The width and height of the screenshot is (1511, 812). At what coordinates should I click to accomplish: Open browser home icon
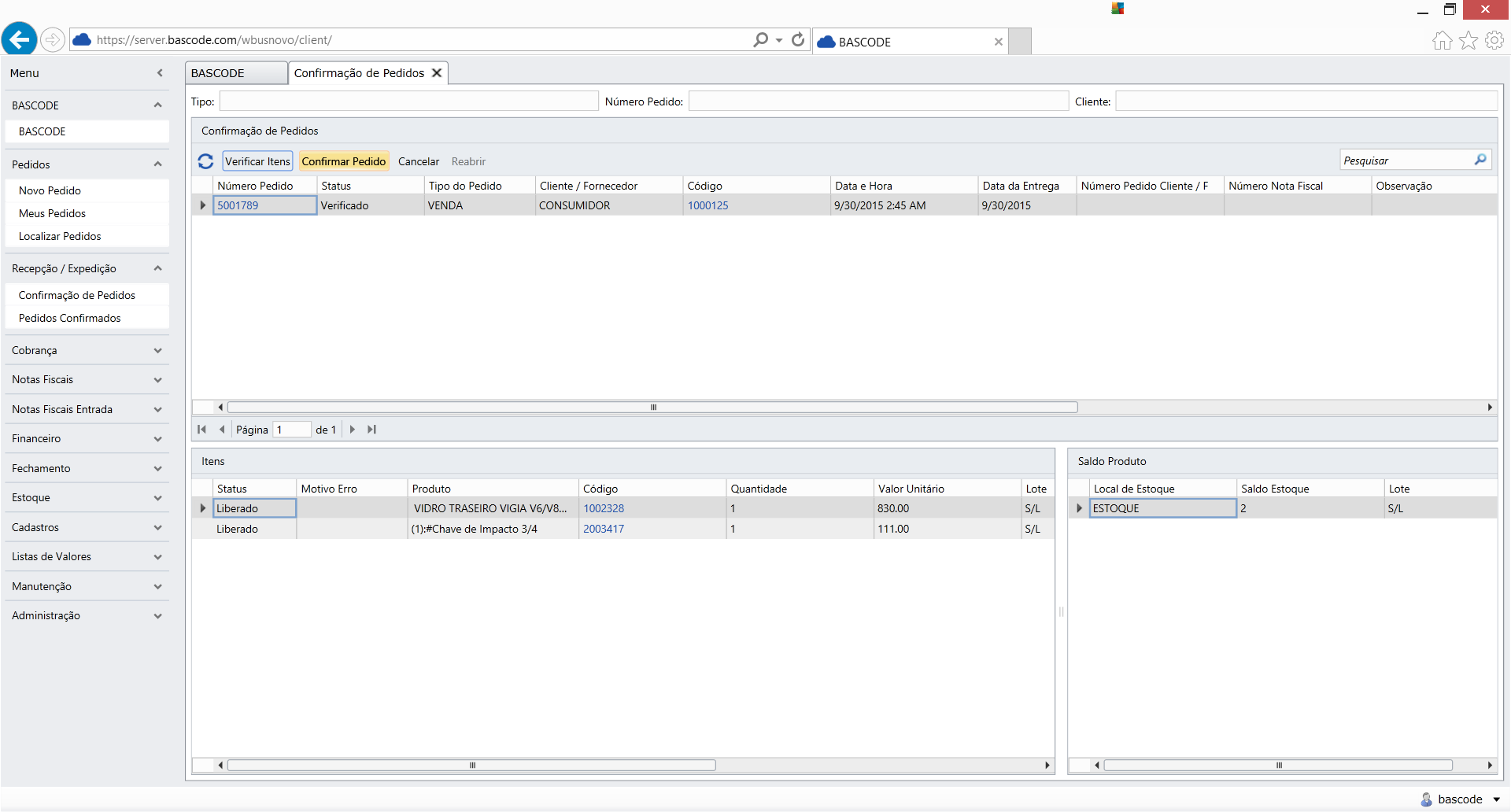(x=1442, y=40)
